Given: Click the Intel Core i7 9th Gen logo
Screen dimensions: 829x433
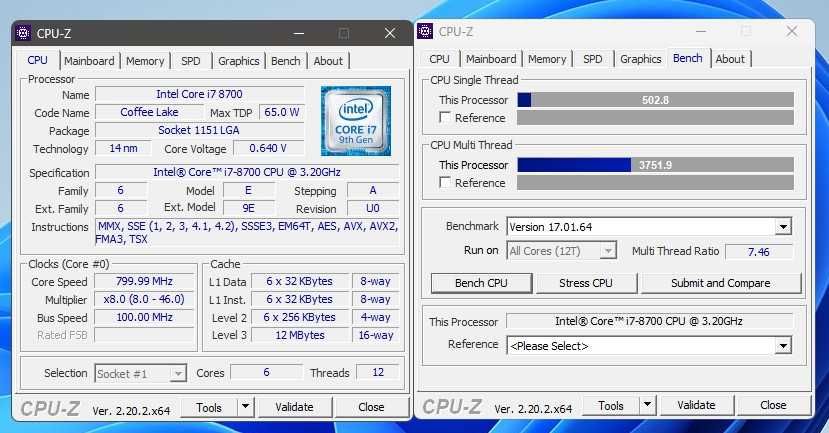Looking at the screenshot, I should (x=356, y=121).
